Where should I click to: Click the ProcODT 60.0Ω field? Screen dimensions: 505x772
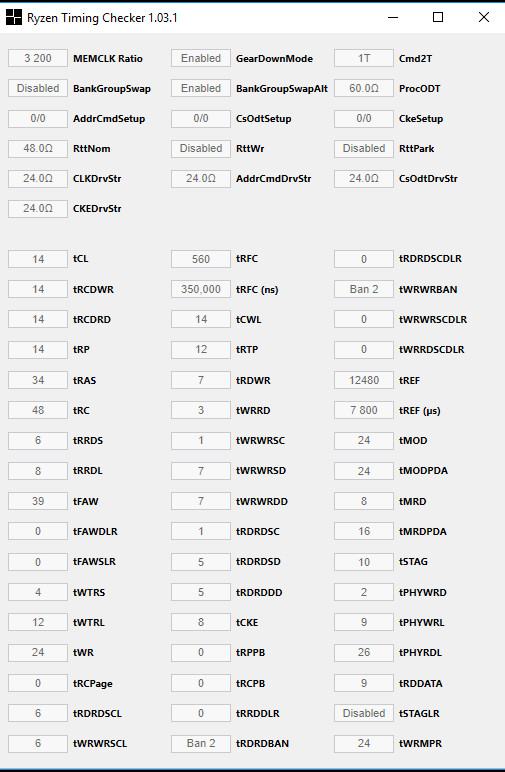[x=364, y=88]
